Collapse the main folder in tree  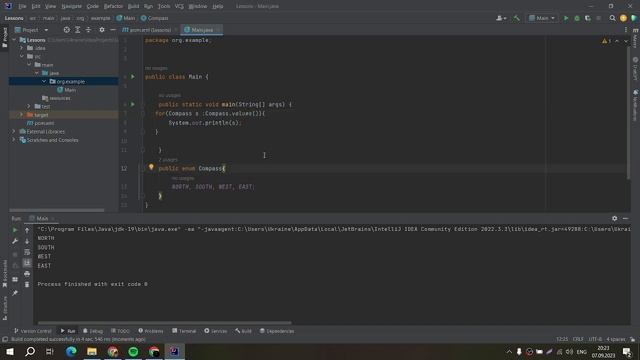[29, 65]
